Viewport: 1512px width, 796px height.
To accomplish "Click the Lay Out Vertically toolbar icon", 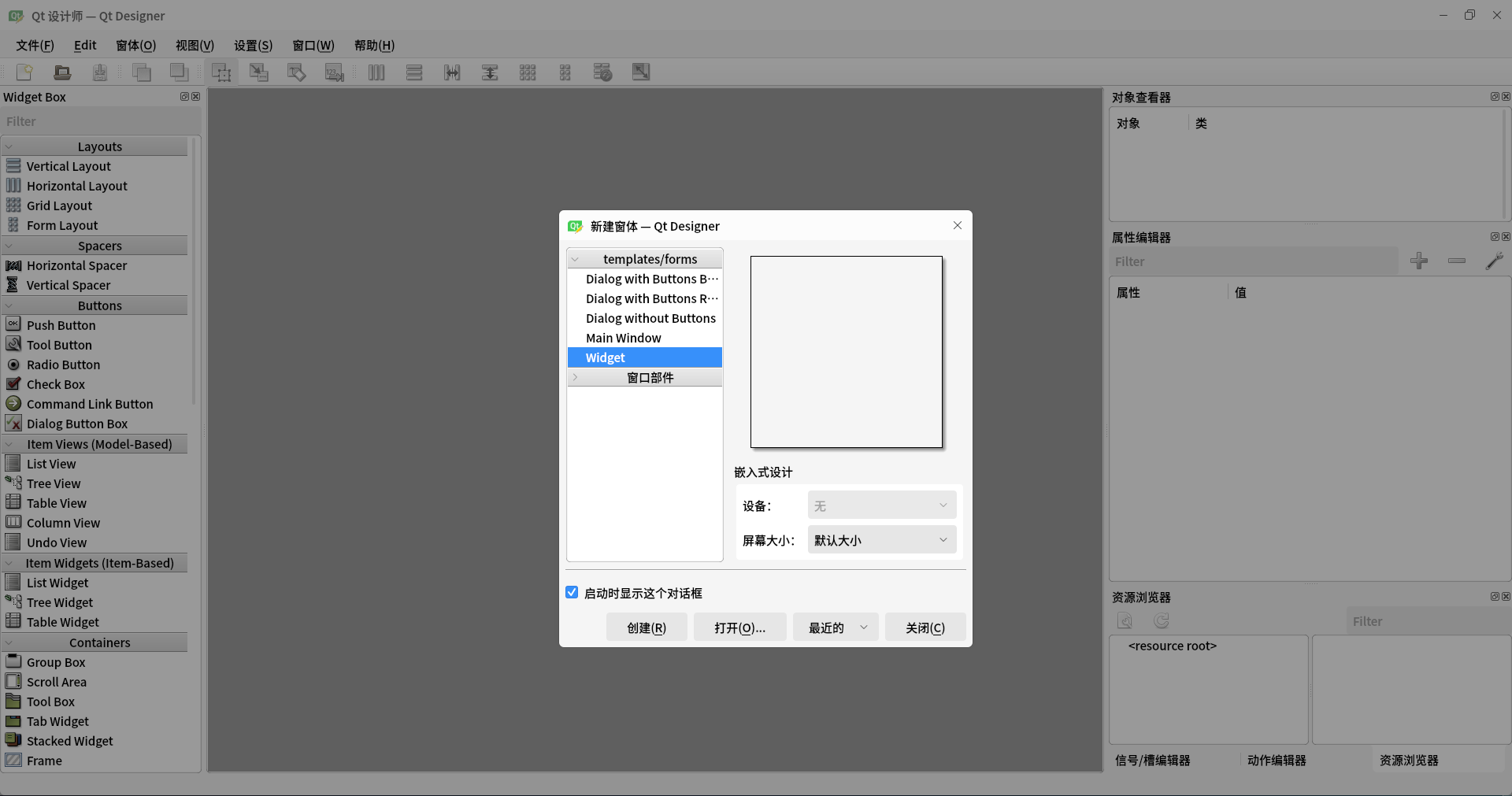I will pyautogui.click(x=414, y=72).
